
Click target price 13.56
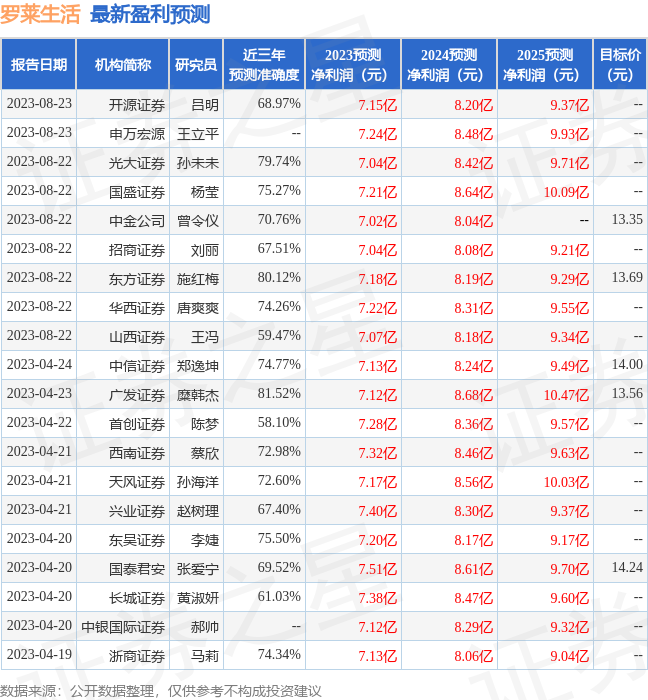pyautogui.click(x=627, y=393)
